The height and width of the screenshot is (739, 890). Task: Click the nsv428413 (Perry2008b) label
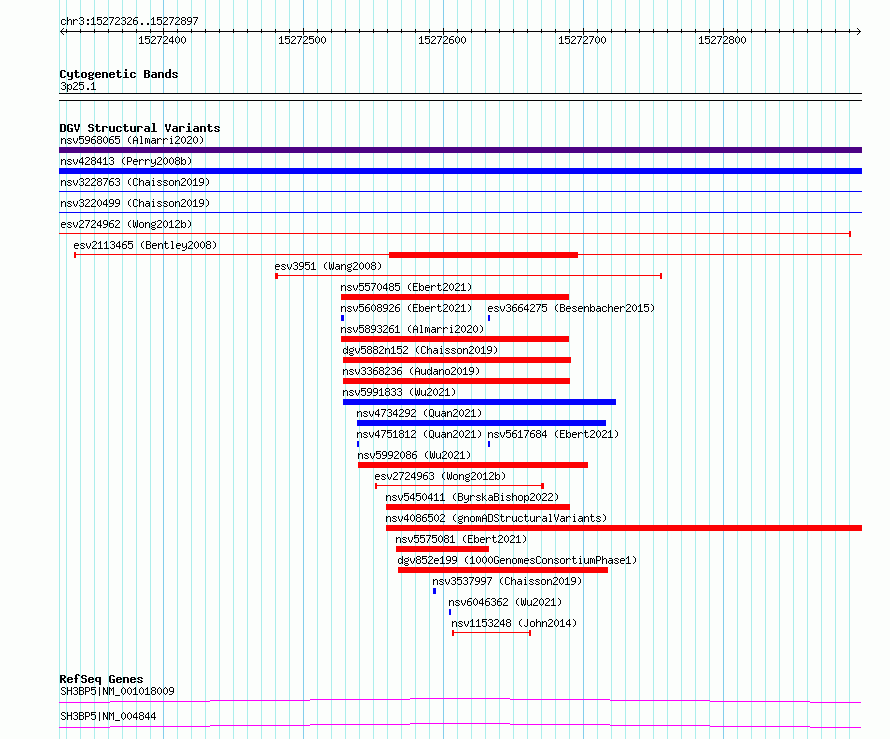[126, 161]
